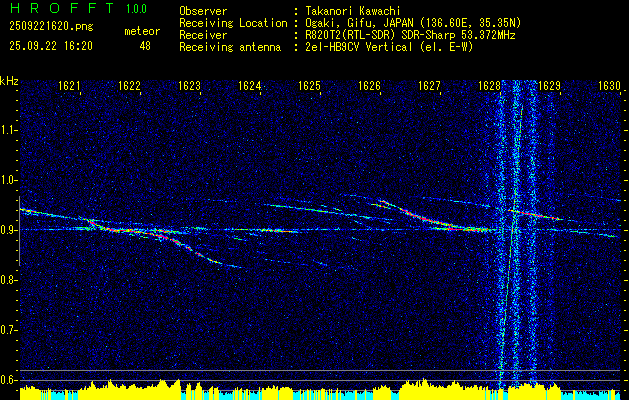Click frequency axis label 0.8
The image size is (629, 400).
click(9, 280)
